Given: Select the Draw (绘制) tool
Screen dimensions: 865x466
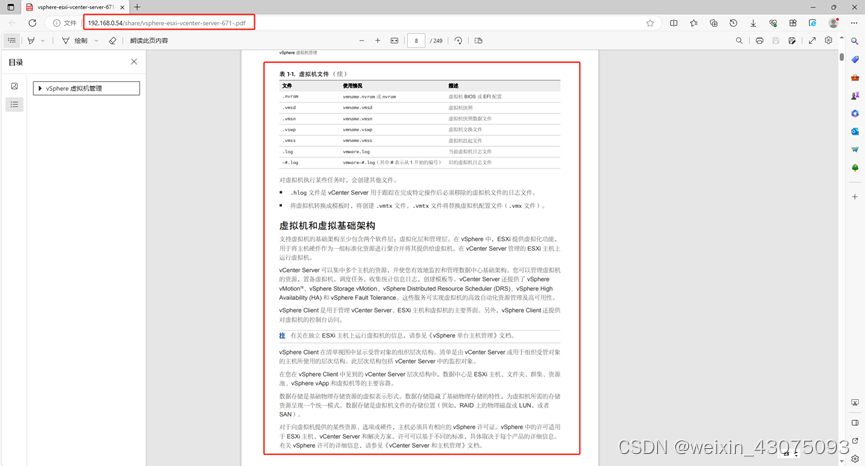Looking at the screenshot, I should pos(75,40).
